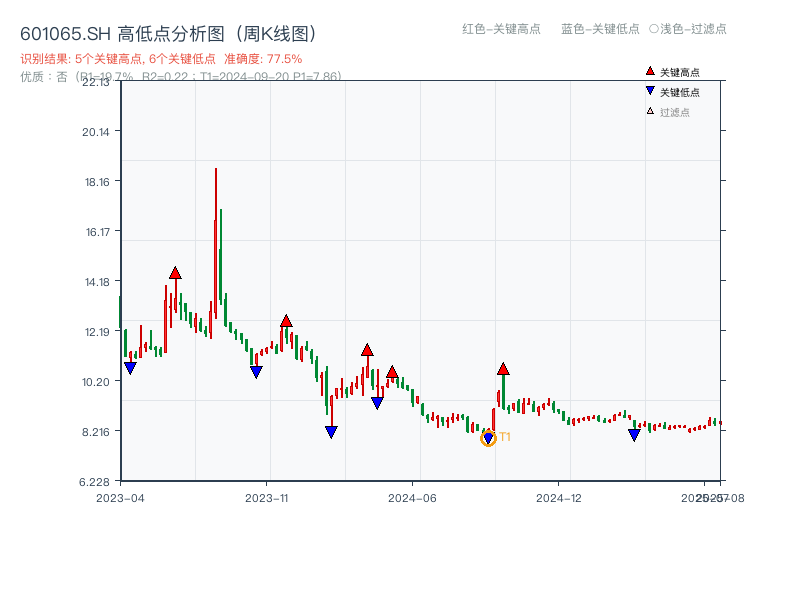Image resolution: width=800 pixels, height=600 pixels.
Task: Select the blue key-low triangle near 2023-11
Action: point(255,372)
